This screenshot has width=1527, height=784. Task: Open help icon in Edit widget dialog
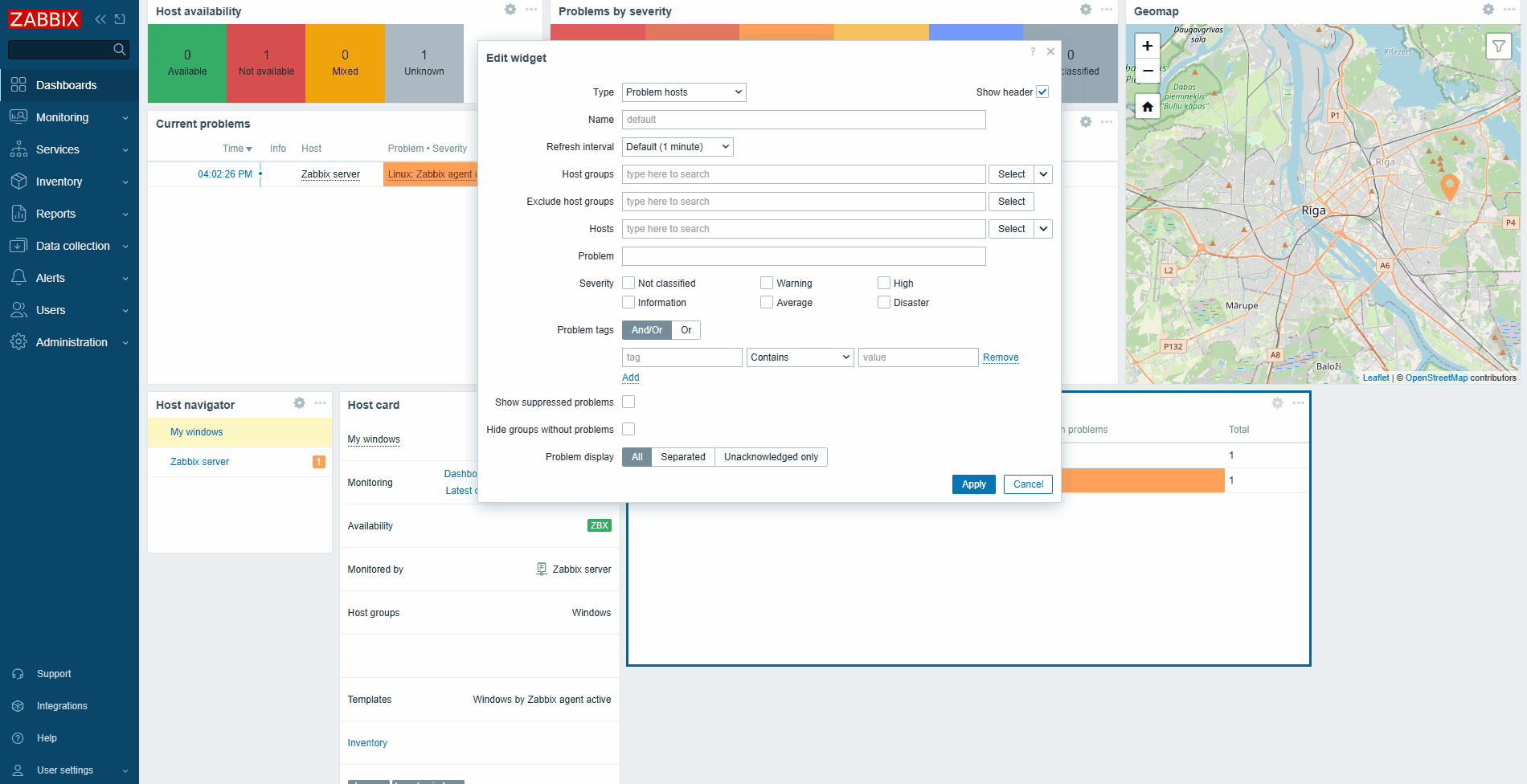pyautogui.click(x=1033, y=51)
